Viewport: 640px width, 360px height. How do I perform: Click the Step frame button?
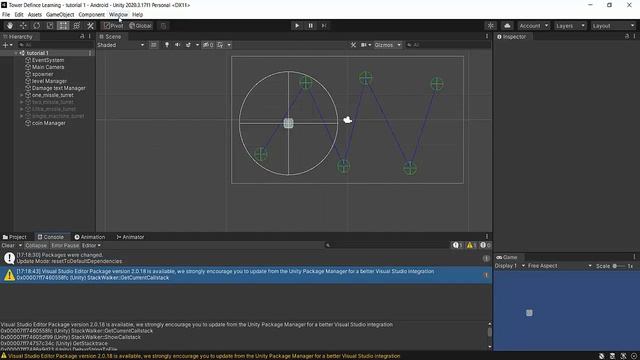coord(324,26)
